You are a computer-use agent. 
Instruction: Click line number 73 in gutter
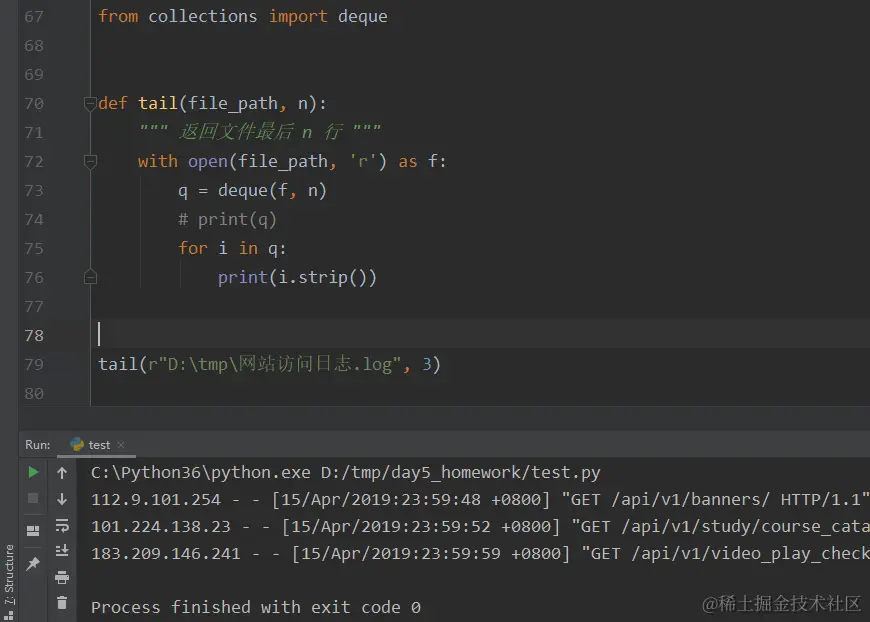[34, 190]
